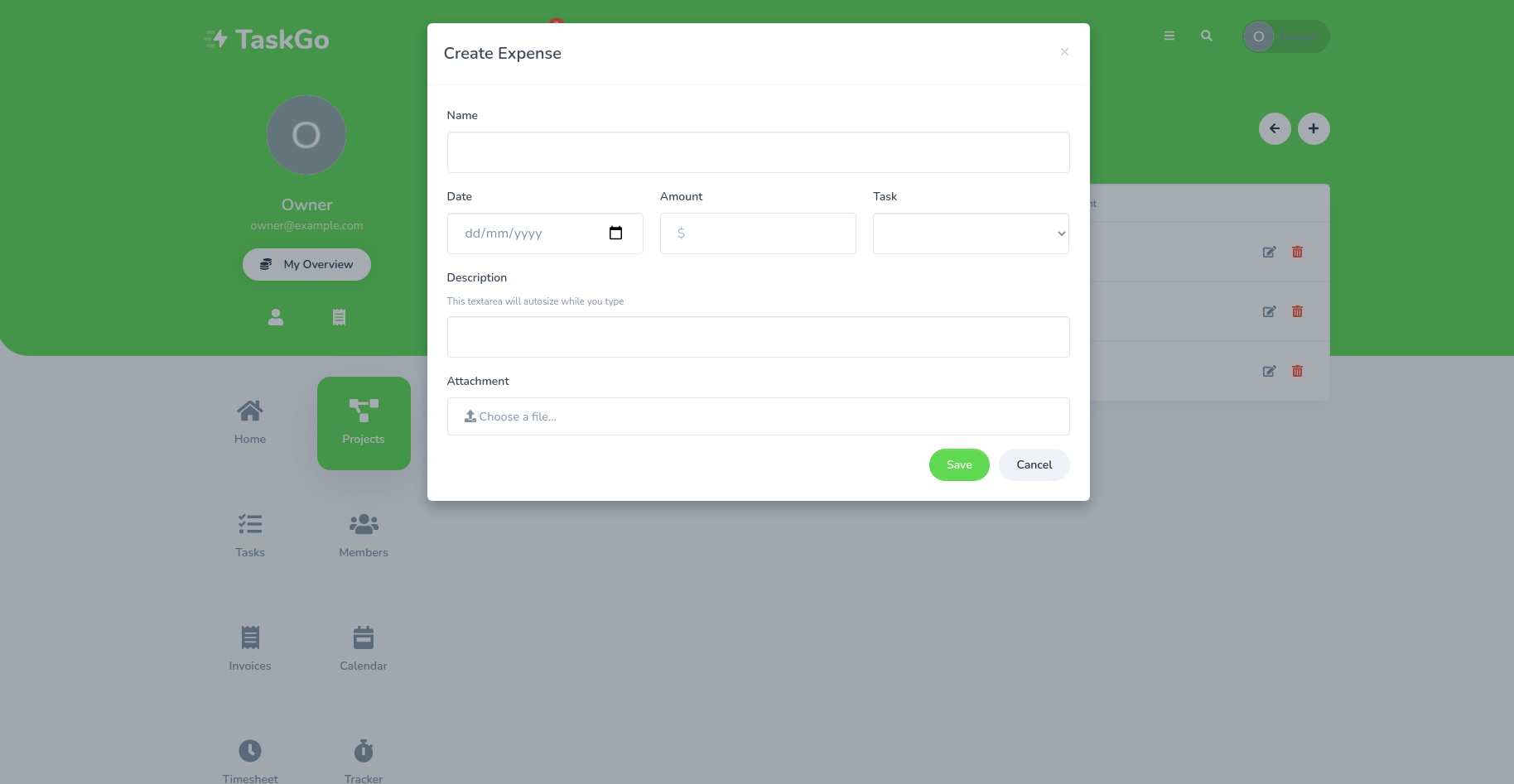Open the Calendar menu item

pyautogui.click(x=364, y=650)
